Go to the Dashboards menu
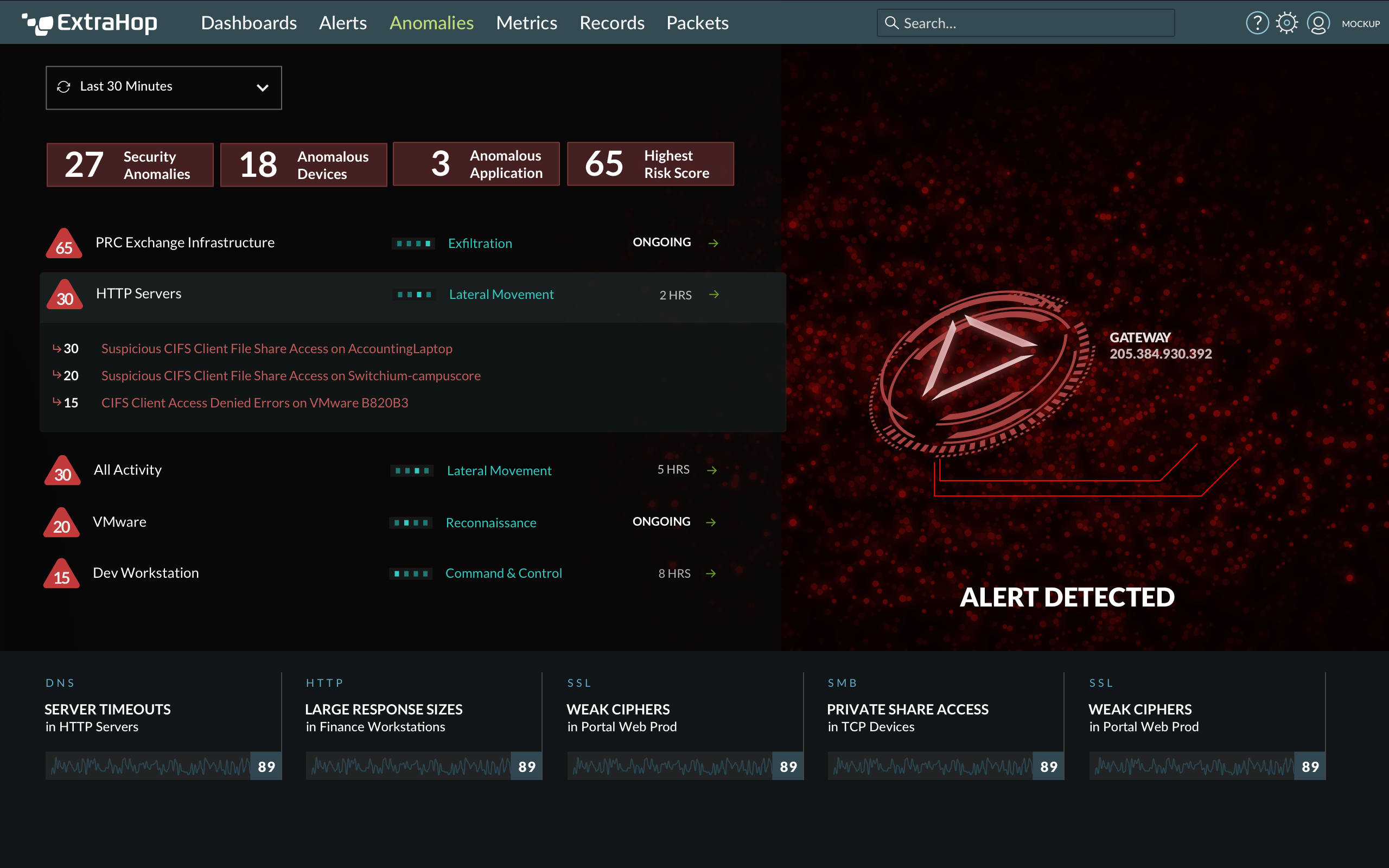The height and width of the screenshot is (868, 1389). tap(249, 23)
